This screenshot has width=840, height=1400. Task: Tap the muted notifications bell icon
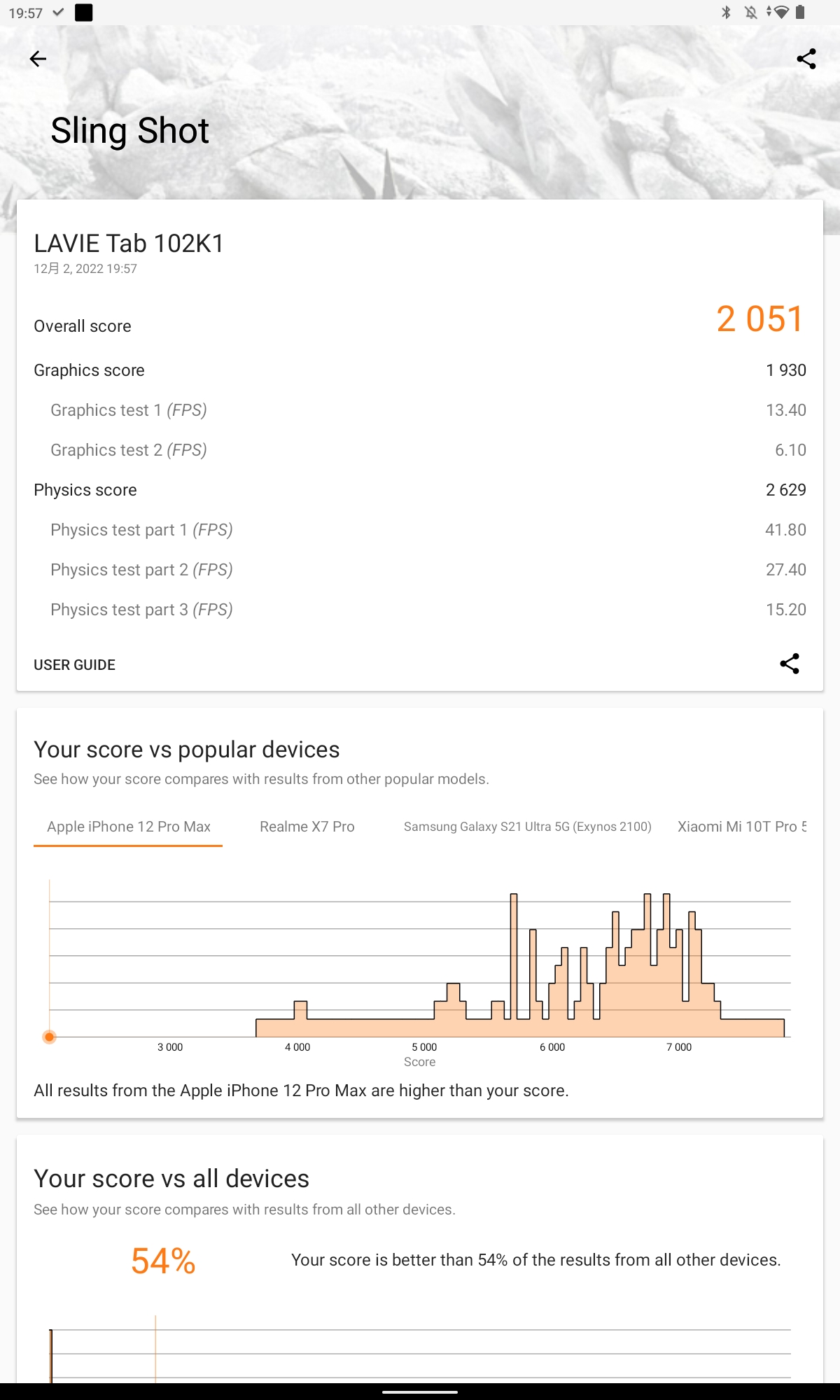tap(751, 13)
